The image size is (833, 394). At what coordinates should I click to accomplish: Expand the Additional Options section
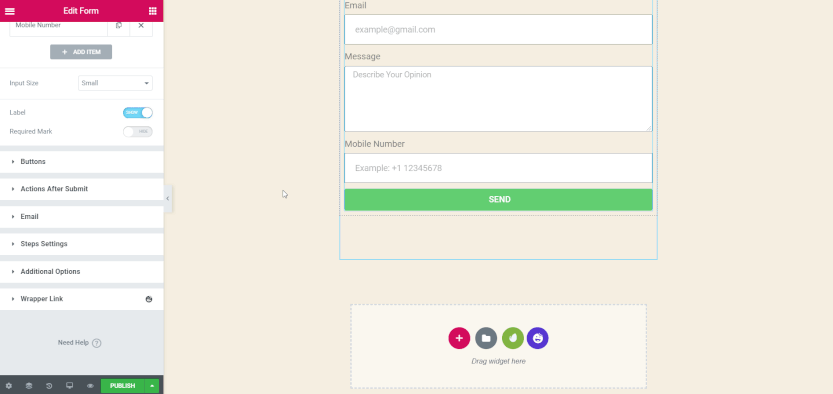(x=82, y=272)
